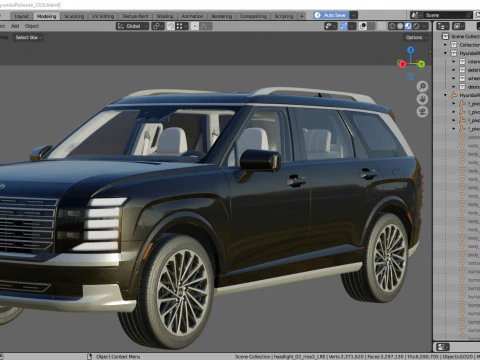Select wireframe viewport shading
The width and height of the screenshot is (480, 360).
tap(392, 26)
